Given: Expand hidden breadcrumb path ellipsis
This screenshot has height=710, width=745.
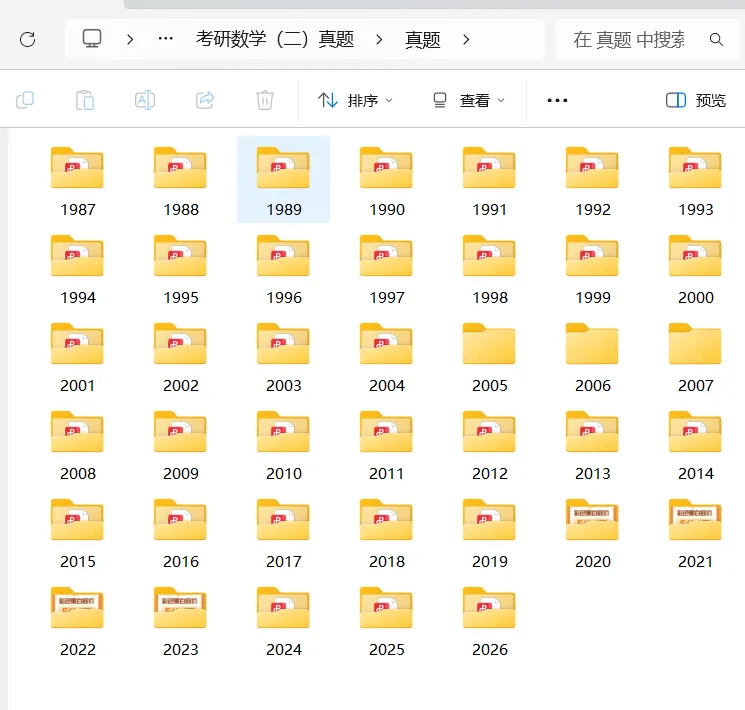Looking at the screenshot, I should pyautogui.click(x=165, y=38).
